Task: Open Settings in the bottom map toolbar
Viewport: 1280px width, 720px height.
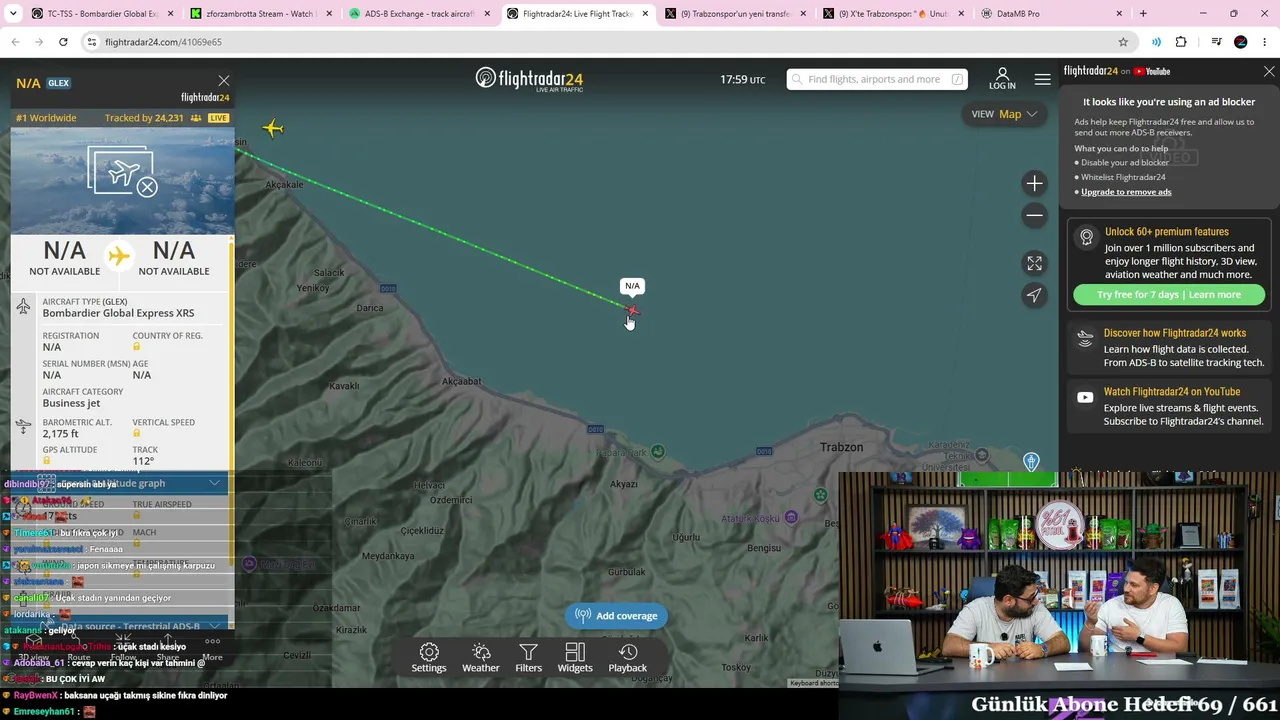Action: point(429,658)
